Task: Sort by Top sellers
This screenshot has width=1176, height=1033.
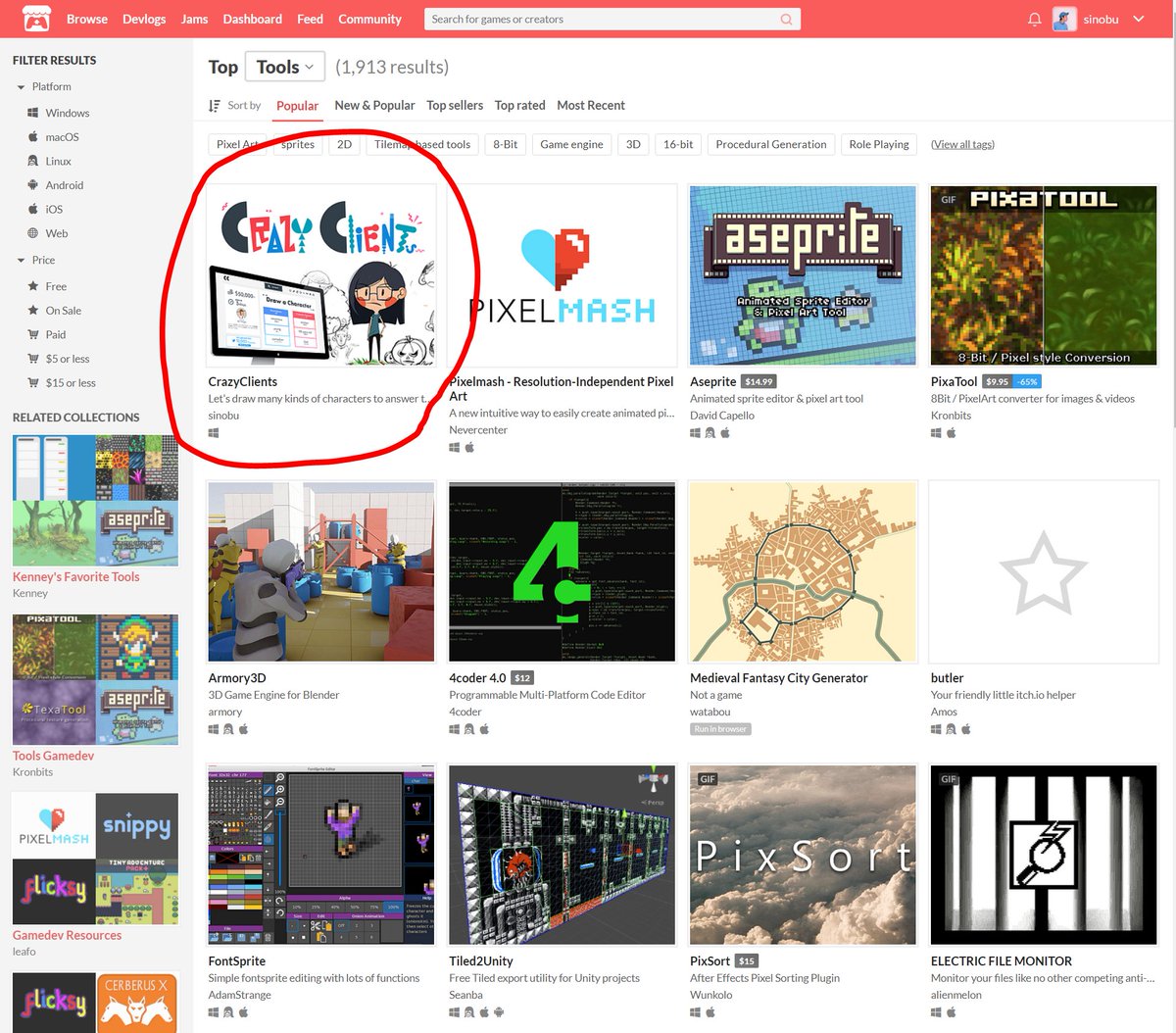Action: tap(455, 105)
